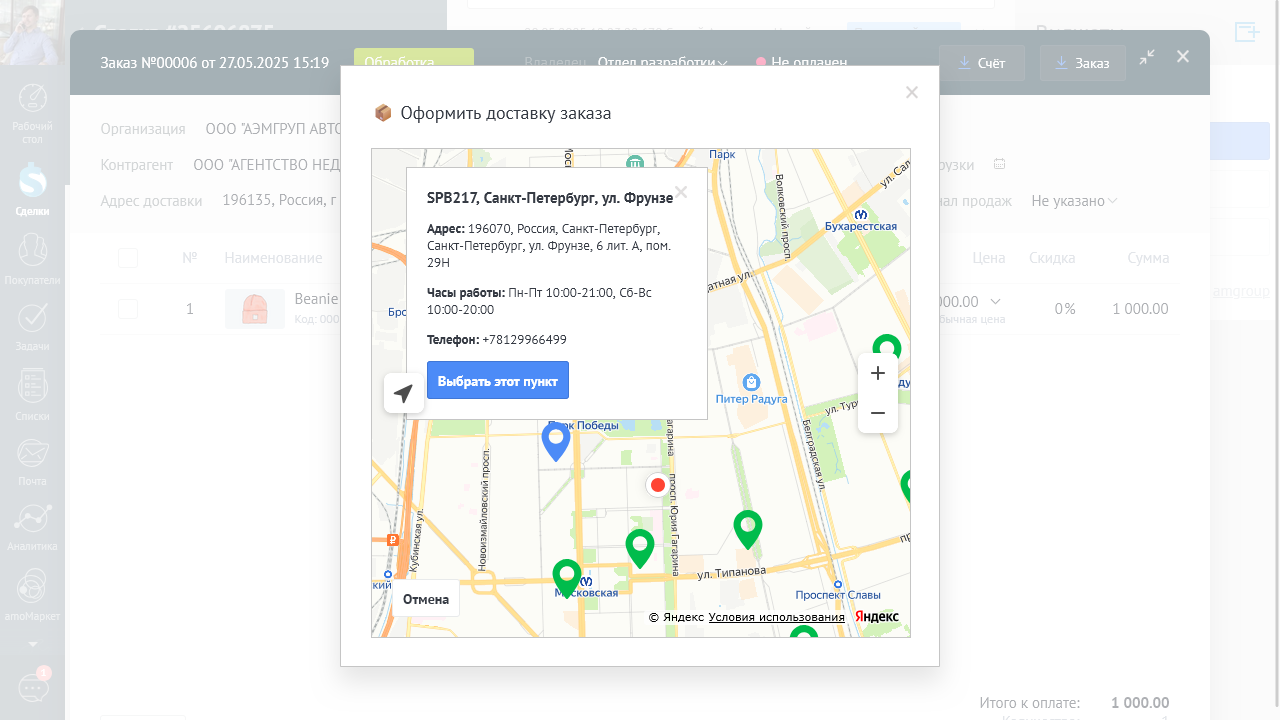1280x720 pixels.
Task: Open Почта section in sidebar
Action: pyautogui.click(x=33, y=461)
